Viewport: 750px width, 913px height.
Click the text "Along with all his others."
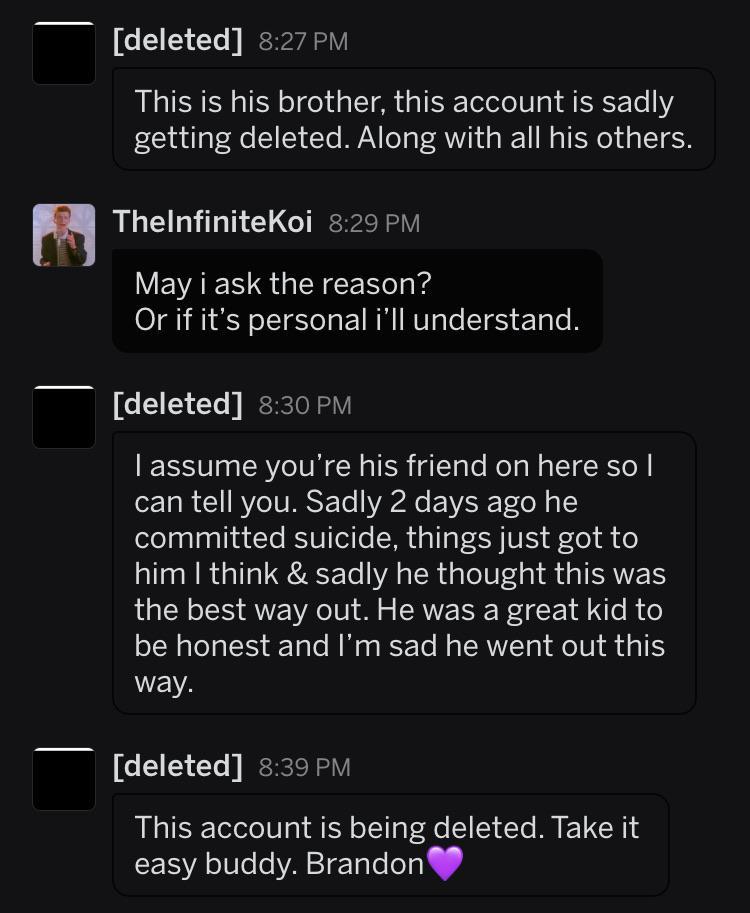pyautogui.click(x=520, y=138)
